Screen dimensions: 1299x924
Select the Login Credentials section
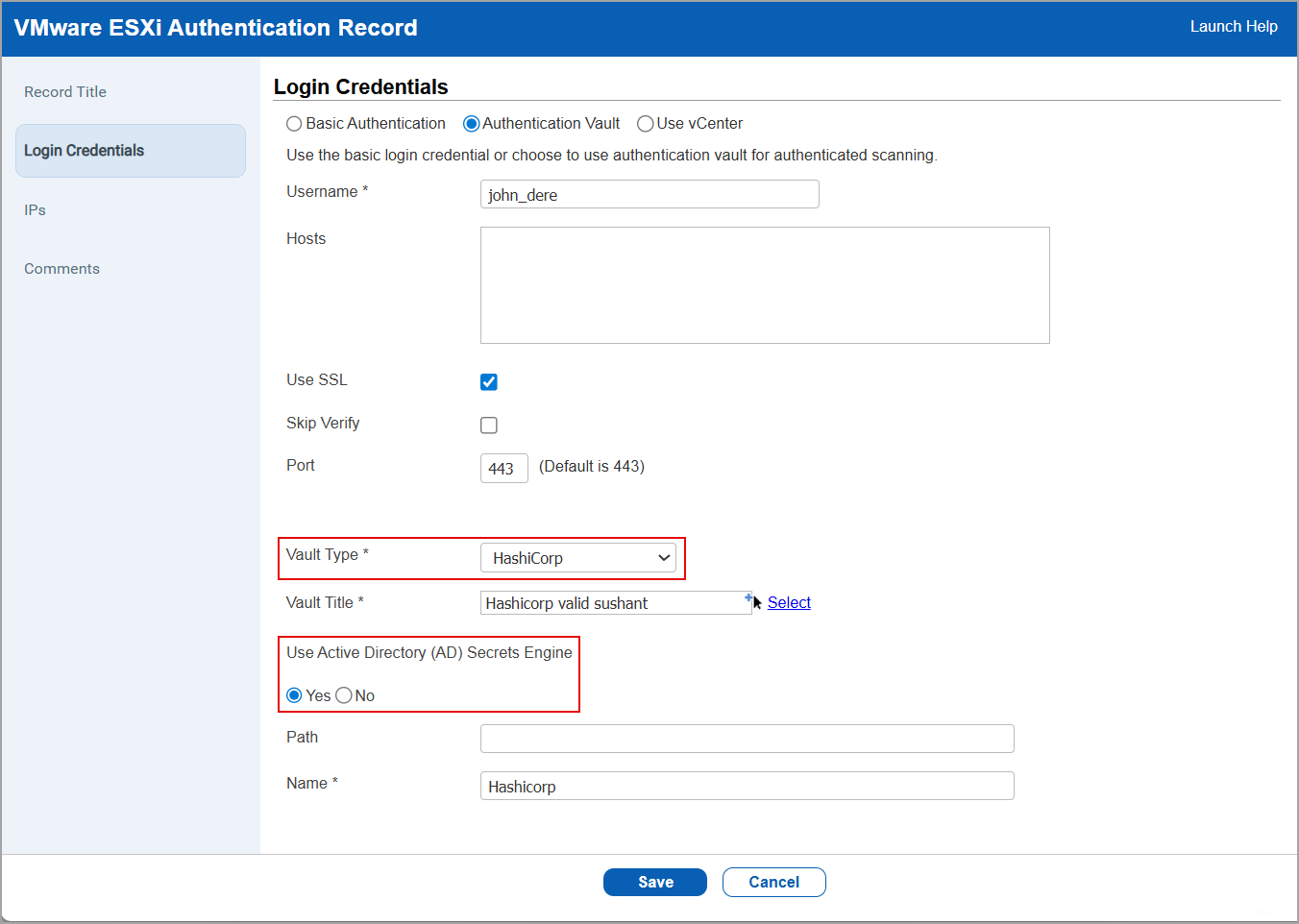pos(86,150)
